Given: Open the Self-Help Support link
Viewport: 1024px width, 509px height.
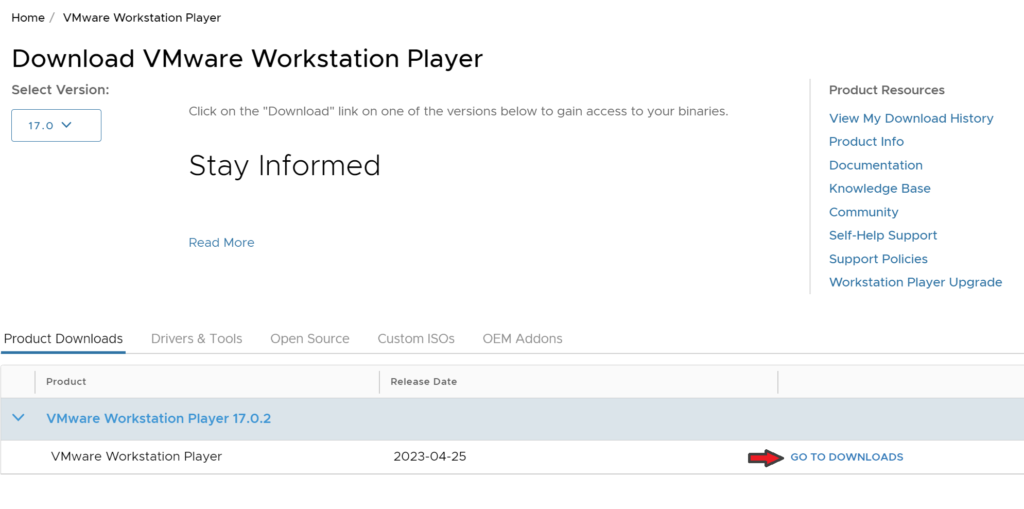Looking at the screenshot, I should tap(883, 235).
